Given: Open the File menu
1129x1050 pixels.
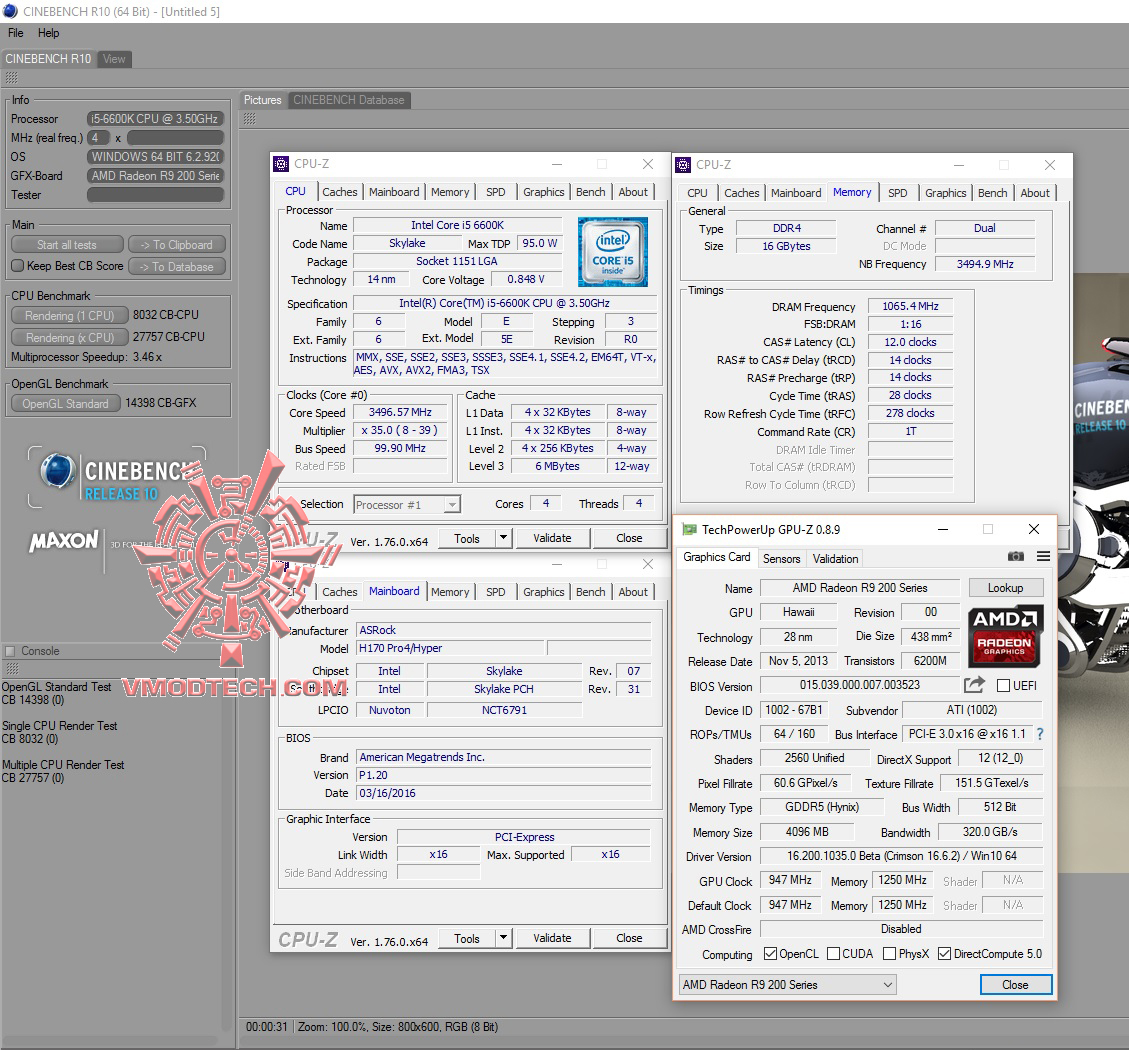Looking at the screenshot, I should click(x=16, y=32).
